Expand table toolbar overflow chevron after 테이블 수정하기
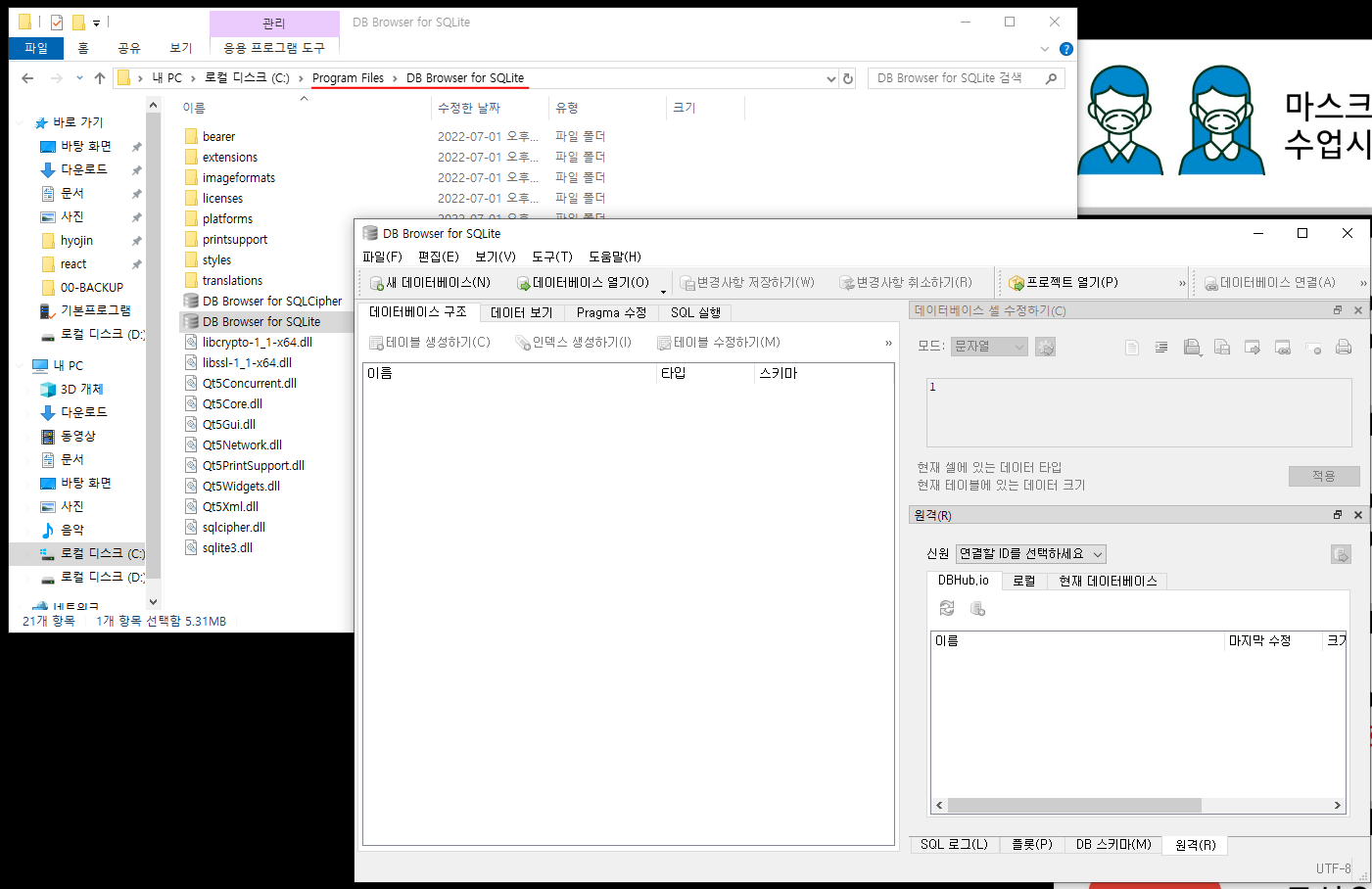The height and width of the screenshot is (889, 1372). [x=888, y=344]
